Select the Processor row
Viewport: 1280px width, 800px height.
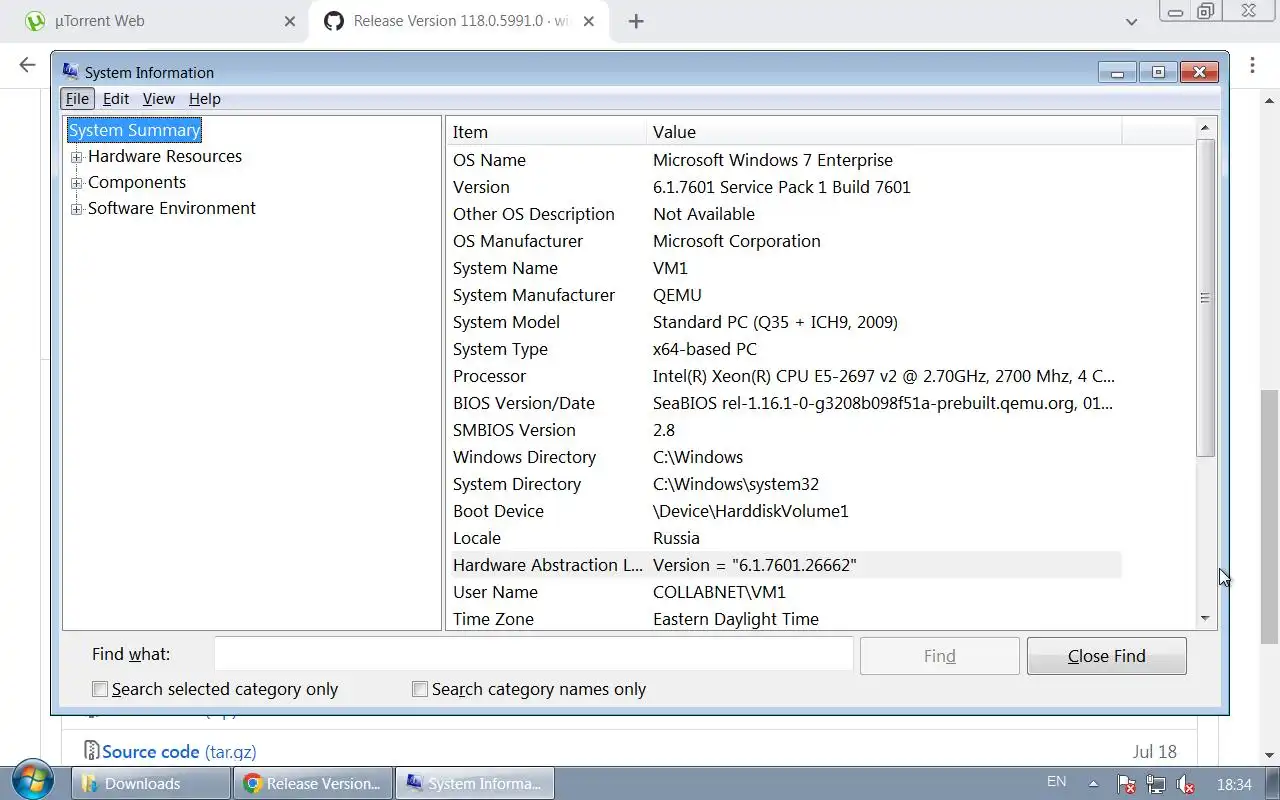pyautogui.click(x=785, y=376)
